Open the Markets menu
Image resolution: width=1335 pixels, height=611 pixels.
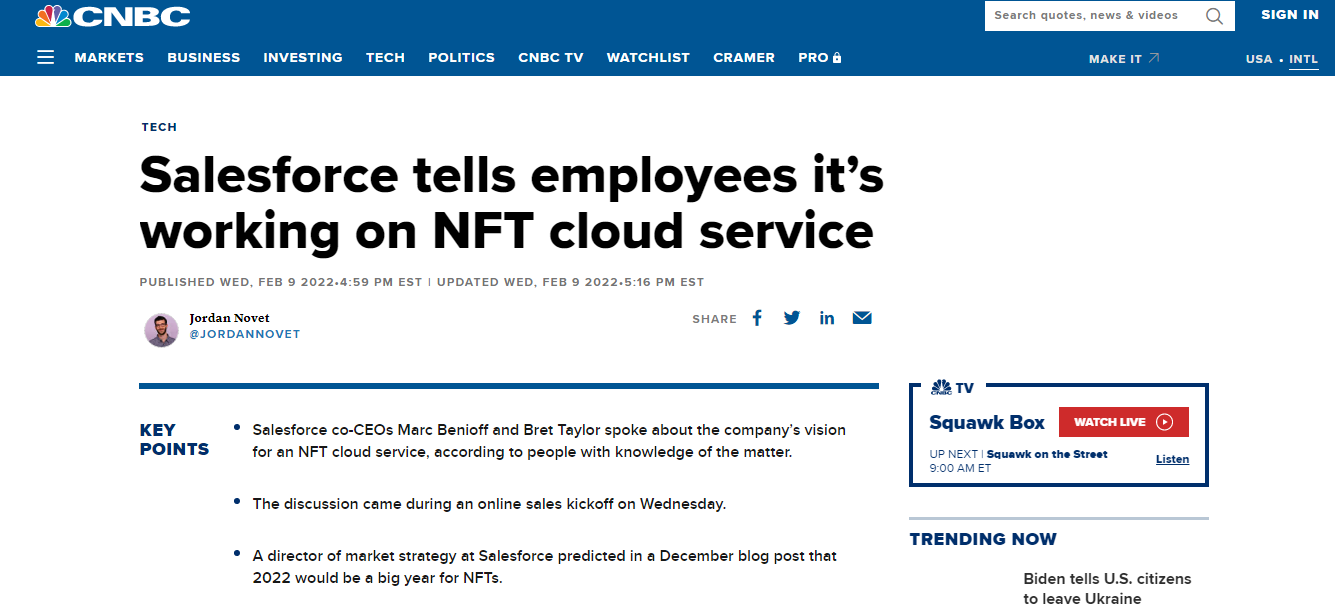(109, 58)
